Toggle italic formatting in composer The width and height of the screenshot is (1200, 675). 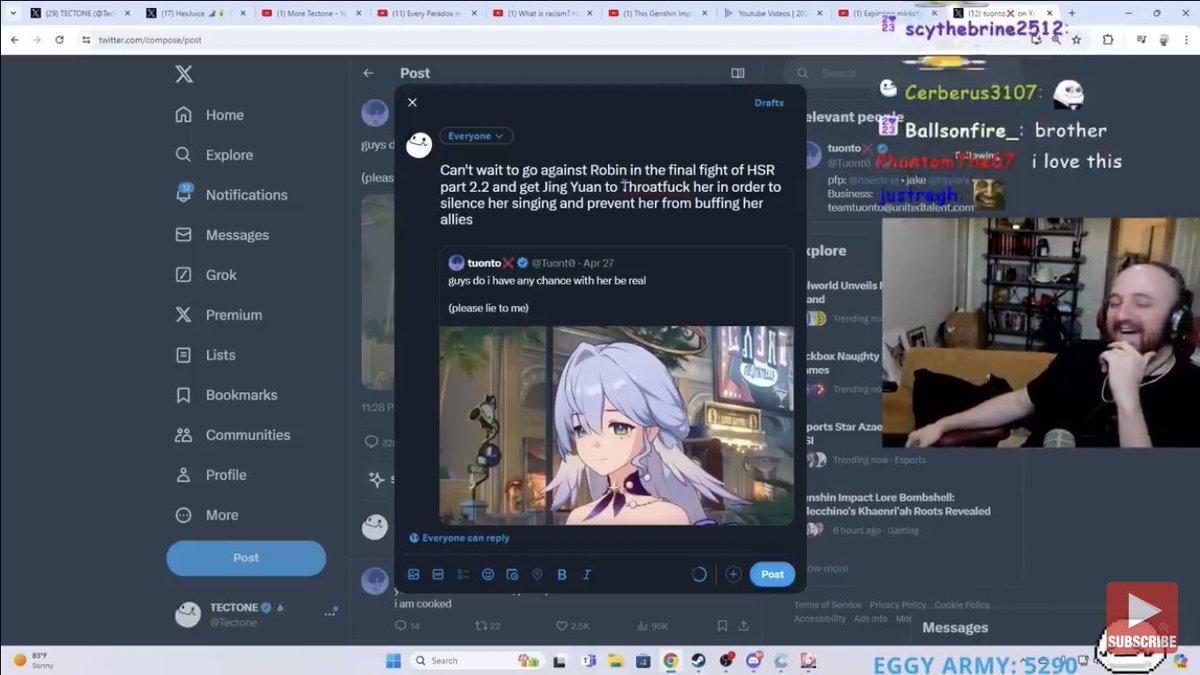[x=587, y=574]
